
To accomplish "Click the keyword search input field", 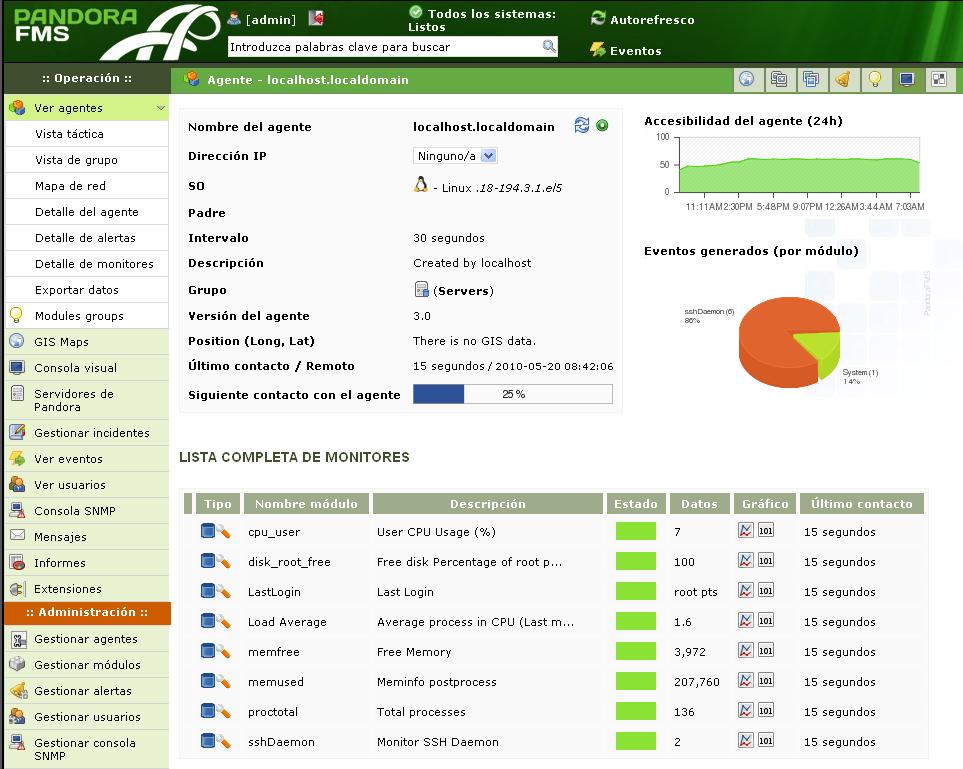I will tap(383, 47).
